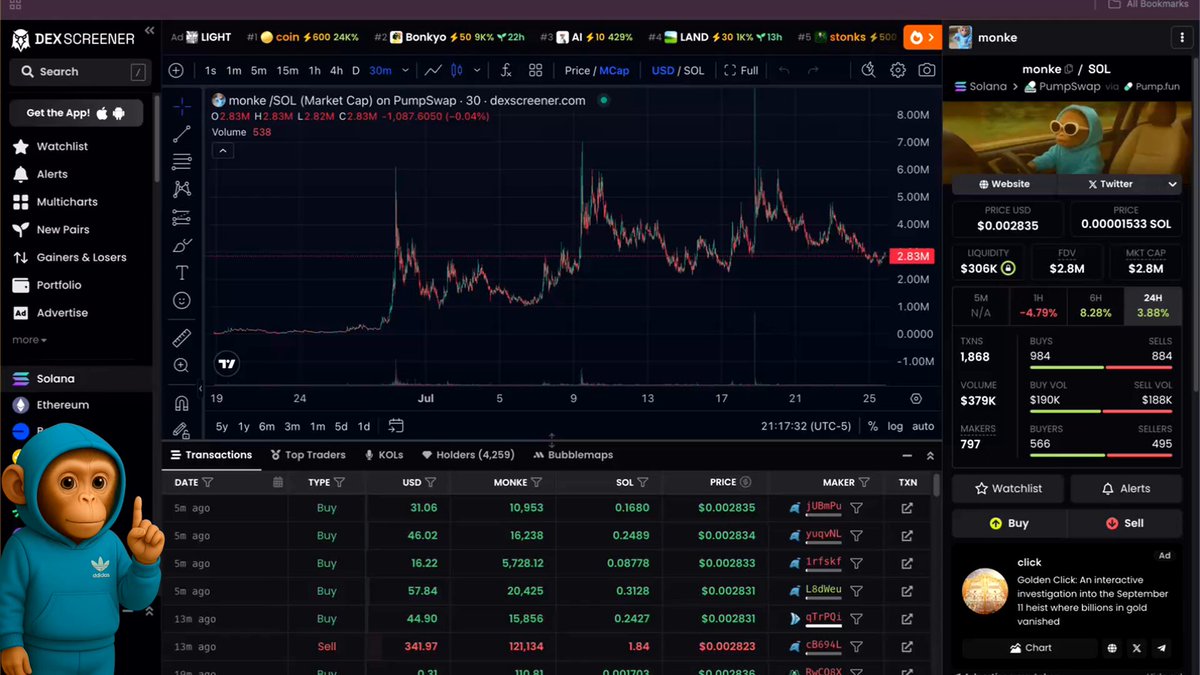Image resolution: width=1200 pixels, height=675 pixels.
Task: Open external link for jUBmPu transaction
Action: coord(907,508)
